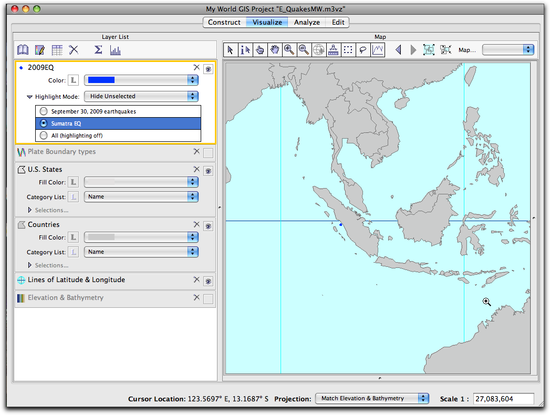This screenshot has width=550, height=415.
Task: Select the Plate Boundary types layer name
Action: pyautogui.click(x=61, y=152)
